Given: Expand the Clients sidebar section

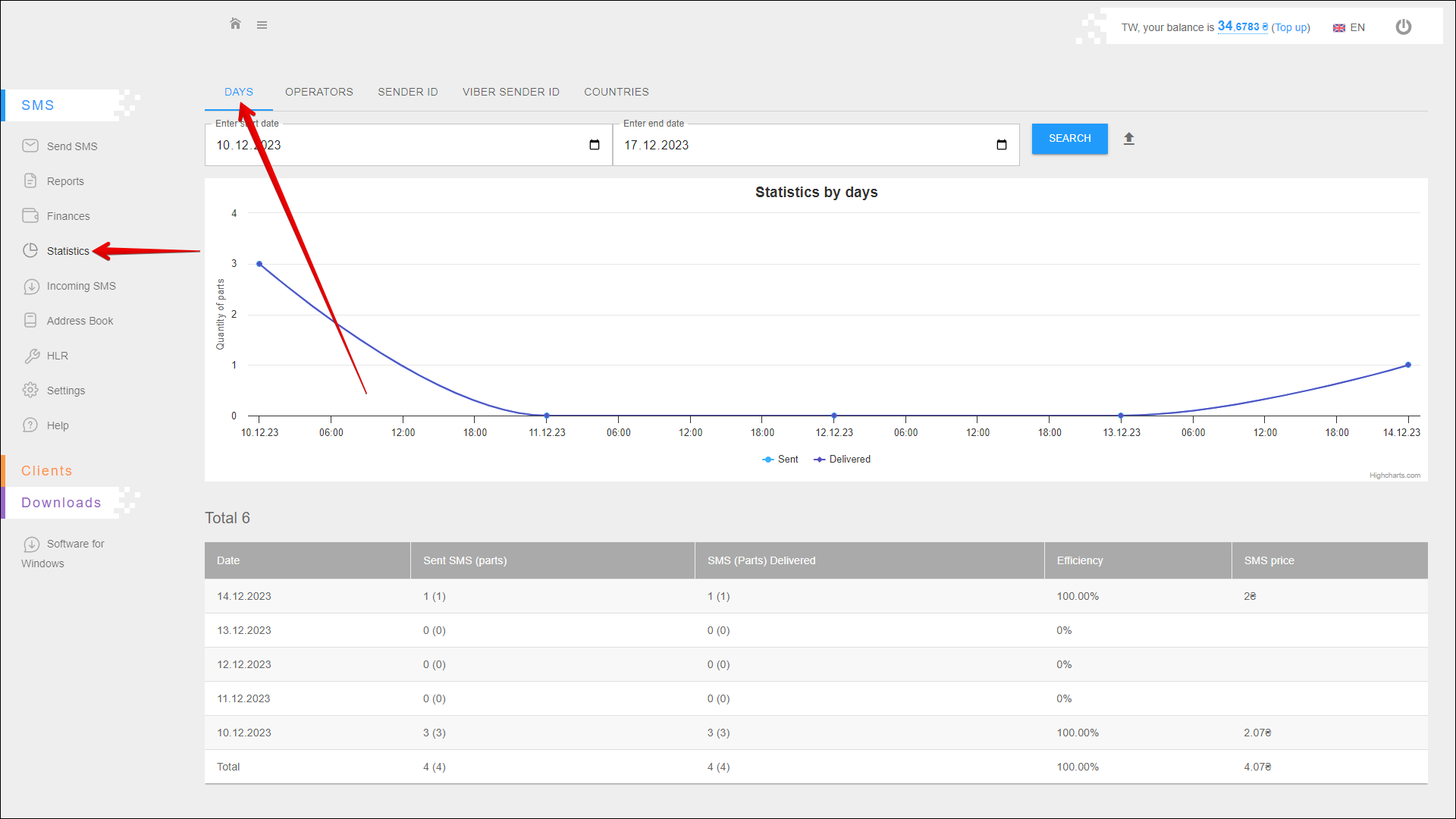Looking at the screenshot, I should [x=47, y=471].
